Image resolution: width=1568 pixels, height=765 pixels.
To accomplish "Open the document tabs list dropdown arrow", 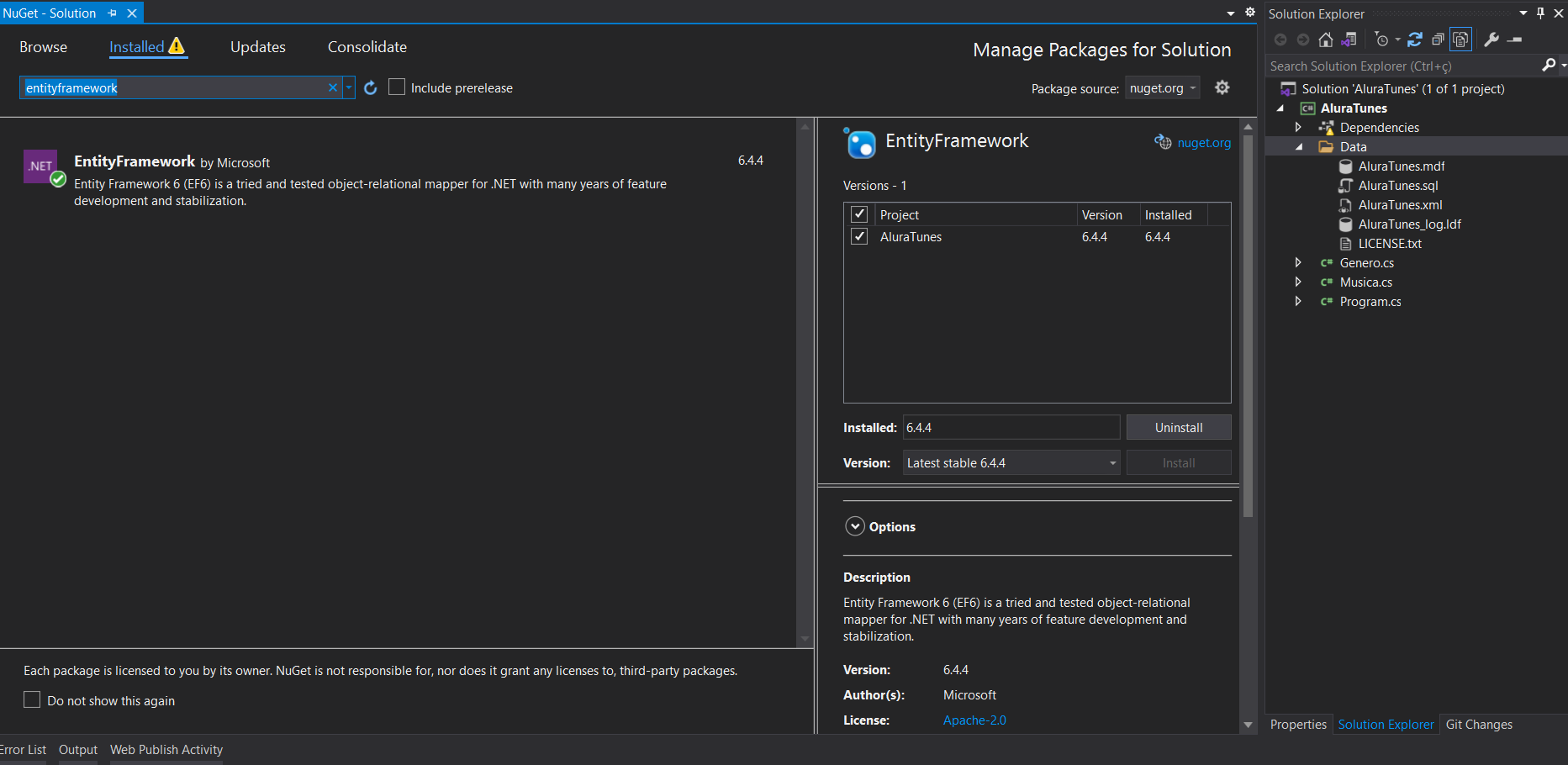I will pos(1231,13).
